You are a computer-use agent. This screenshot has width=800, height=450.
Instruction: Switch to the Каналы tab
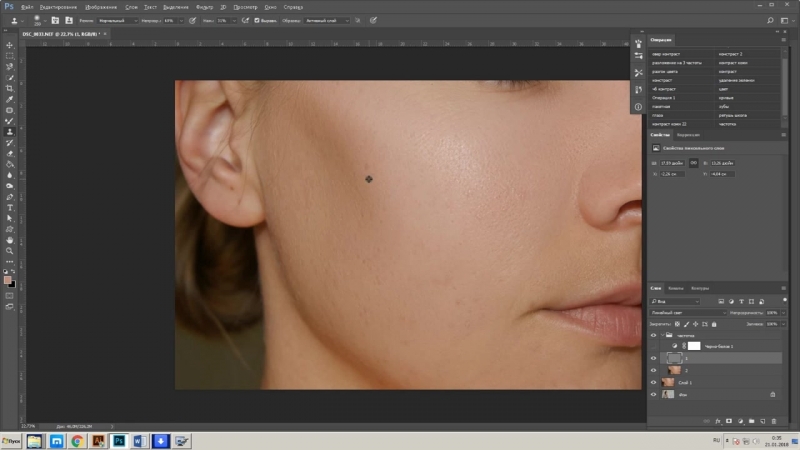[x=676, y=288]
